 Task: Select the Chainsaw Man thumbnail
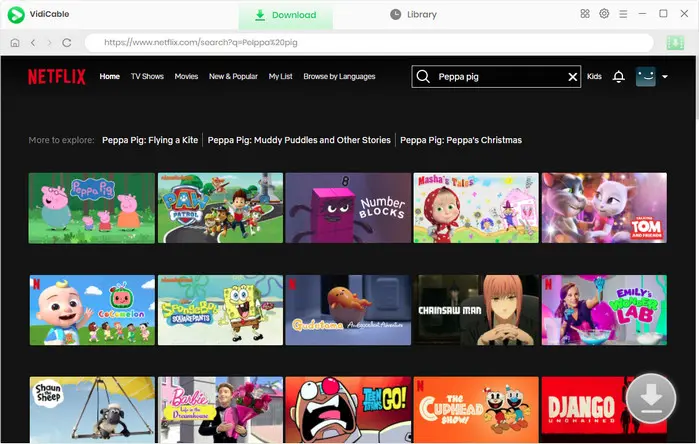tap(476, 310)
